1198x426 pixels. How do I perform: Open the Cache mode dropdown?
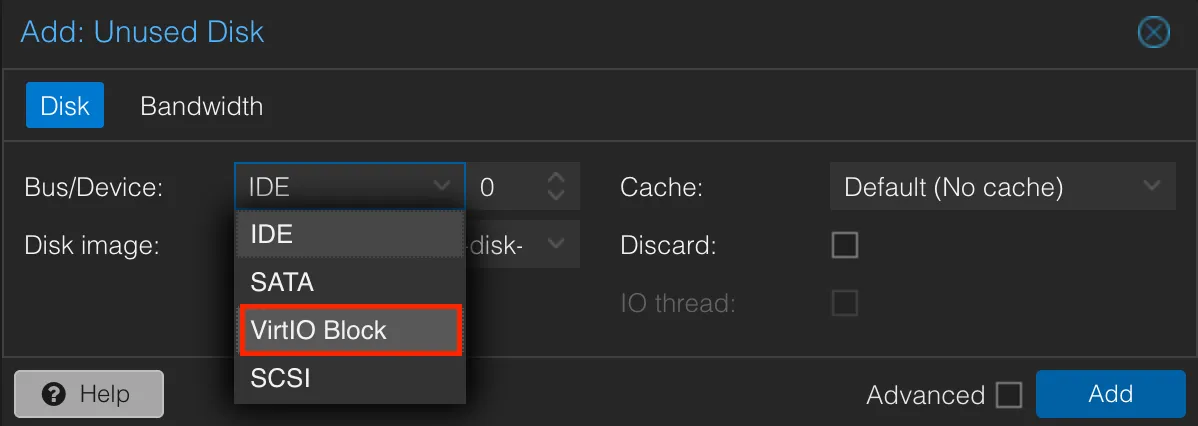click(1001, 187)
